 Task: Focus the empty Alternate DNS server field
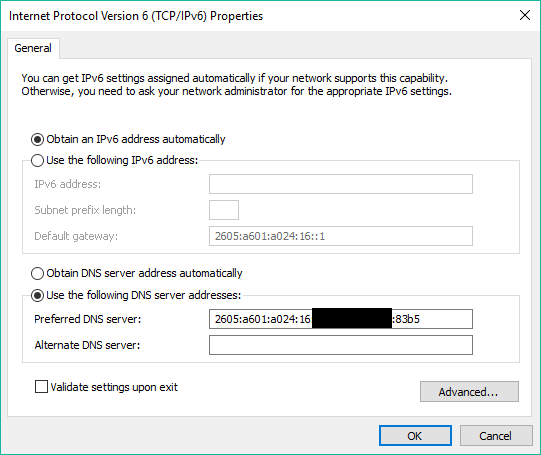click(x=341, y=345)
